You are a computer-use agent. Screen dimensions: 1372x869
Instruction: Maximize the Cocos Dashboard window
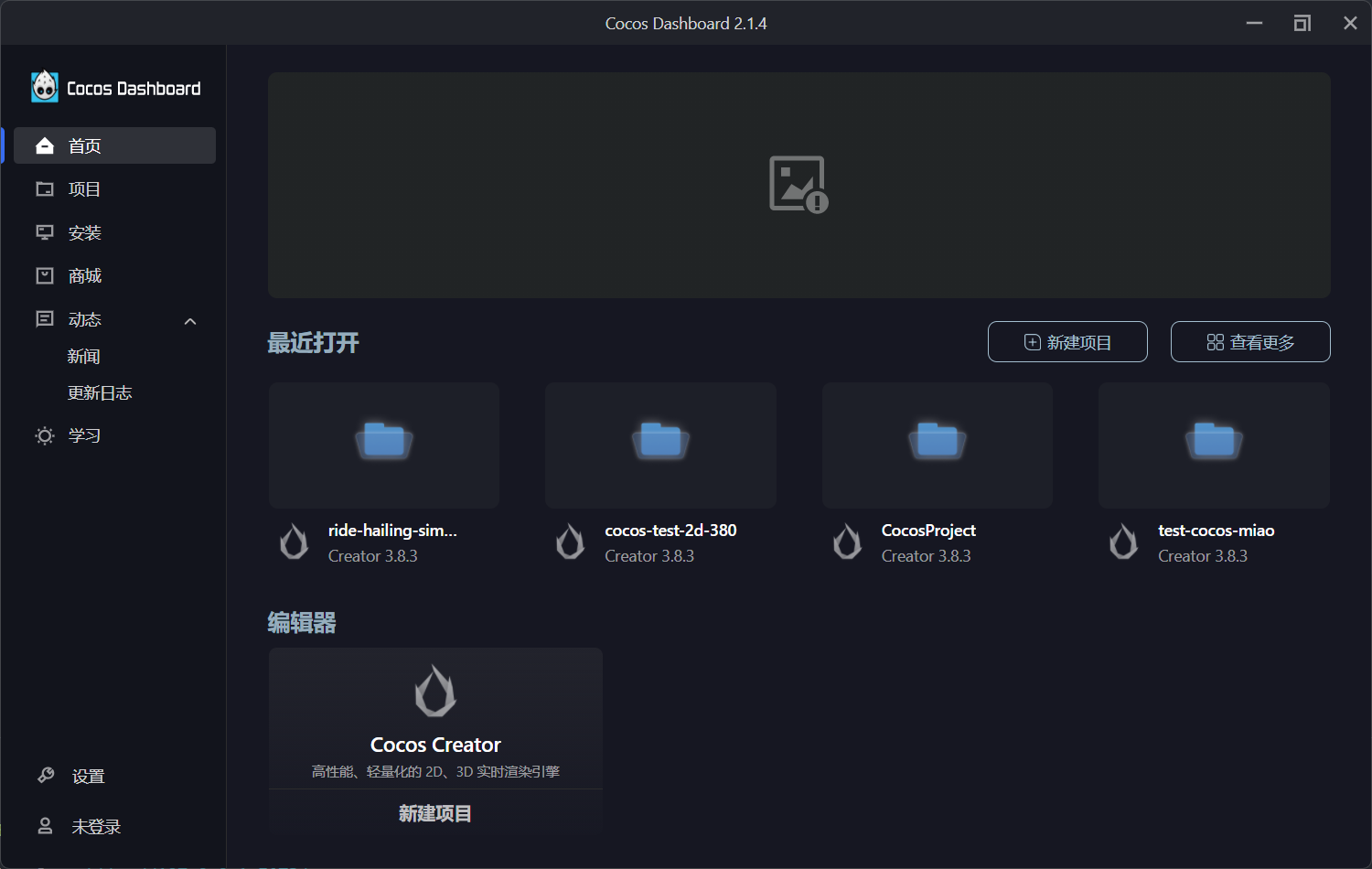click(x=1302, y=23)
